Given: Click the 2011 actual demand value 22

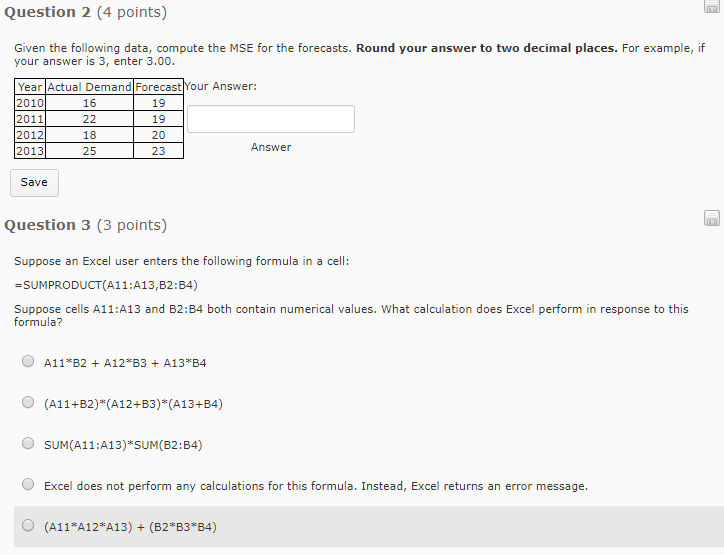Looking at the screenshot, I should pyautogui.click(x=90, y=119).
